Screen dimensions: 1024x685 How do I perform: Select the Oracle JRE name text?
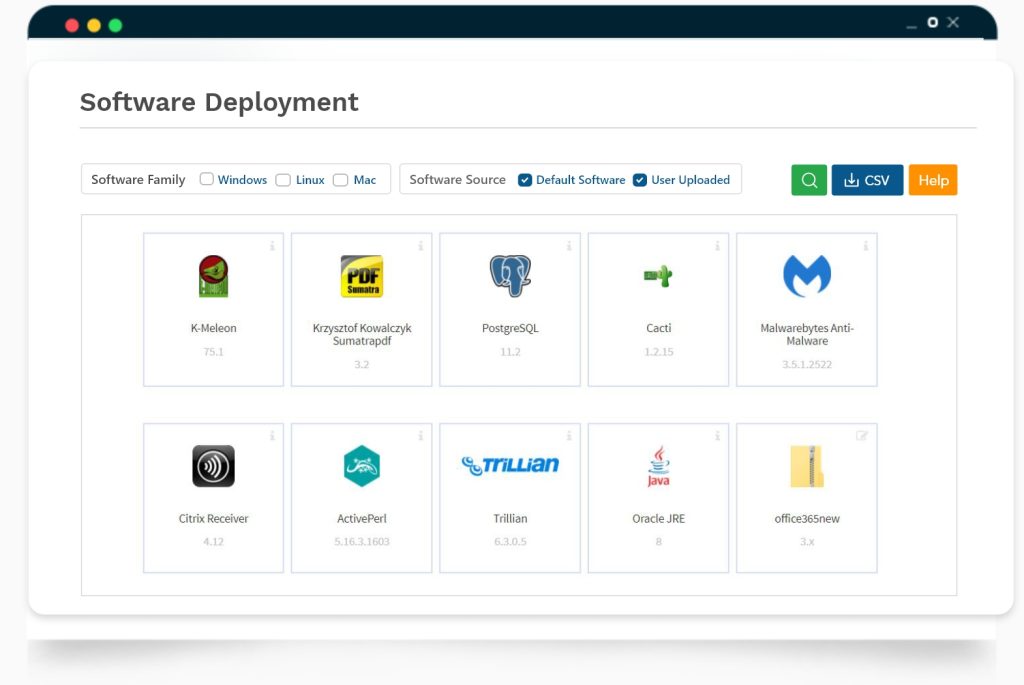[658, 518]
